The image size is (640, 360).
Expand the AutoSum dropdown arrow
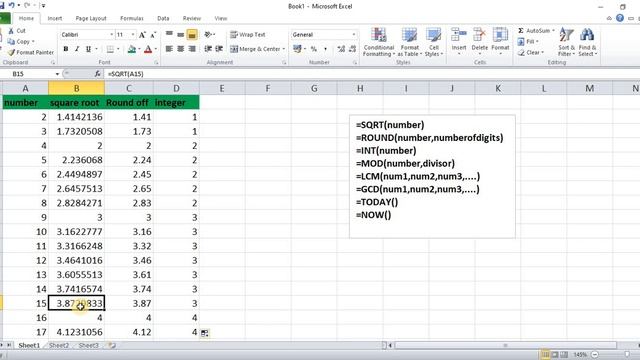[553, 31]
